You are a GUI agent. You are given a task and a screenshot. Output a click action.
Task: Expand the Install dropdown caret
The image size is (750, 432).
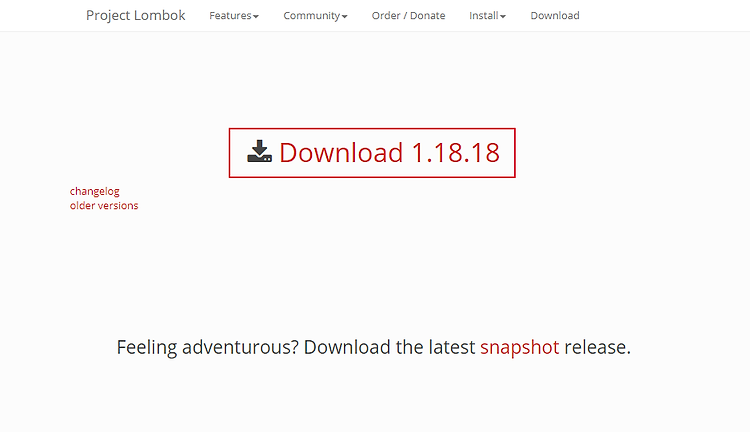[x=503, y=17]
